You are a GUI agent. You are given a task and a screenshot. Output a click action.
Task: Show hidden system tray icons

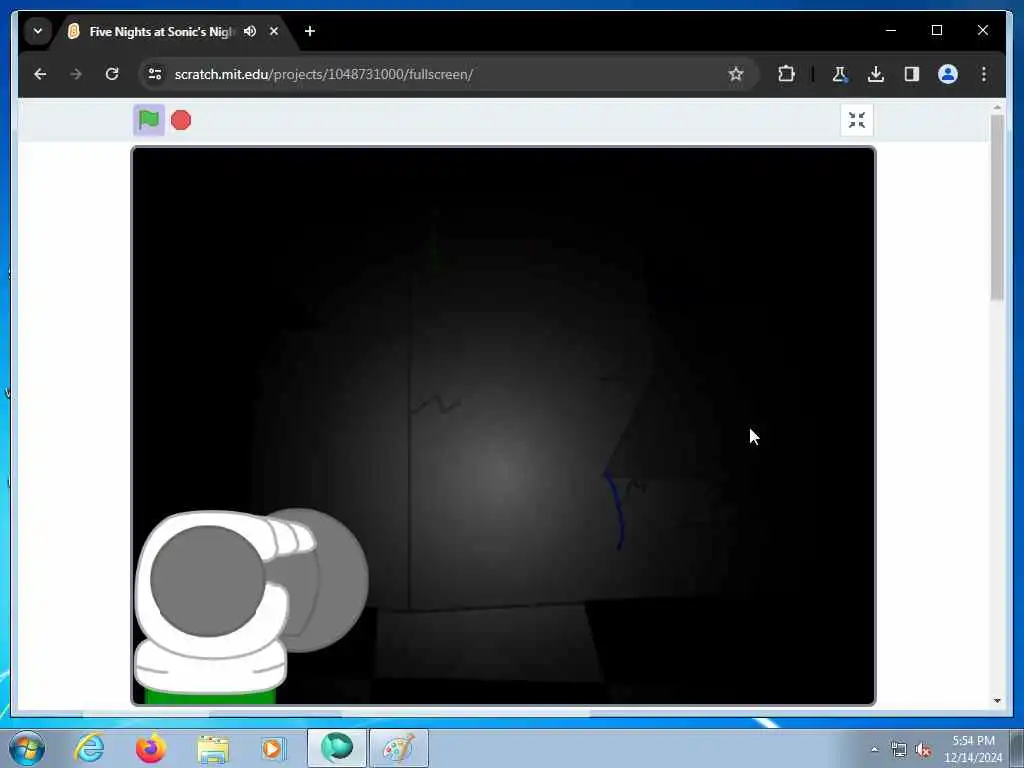point(874,749)
